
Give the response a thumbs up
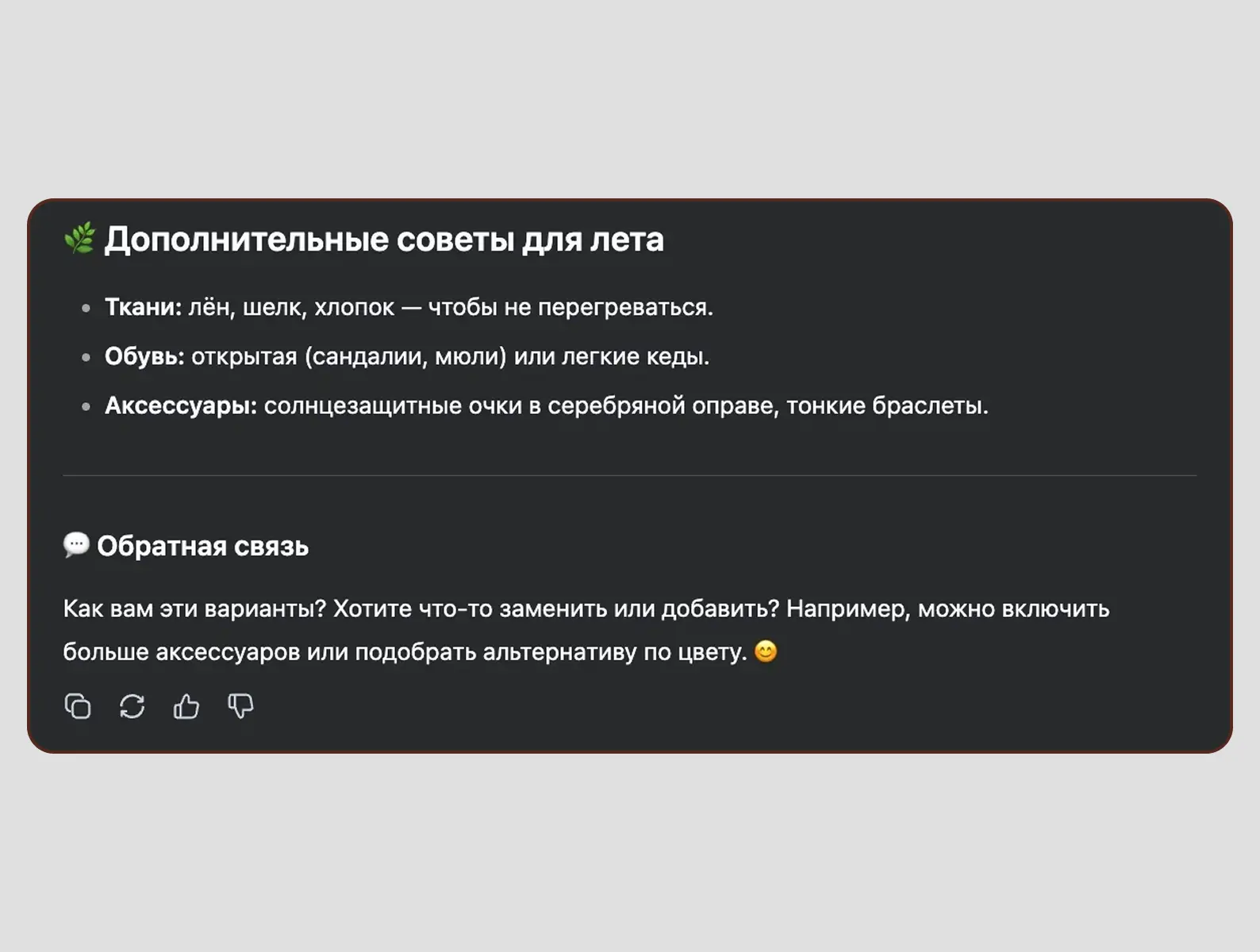186,706
